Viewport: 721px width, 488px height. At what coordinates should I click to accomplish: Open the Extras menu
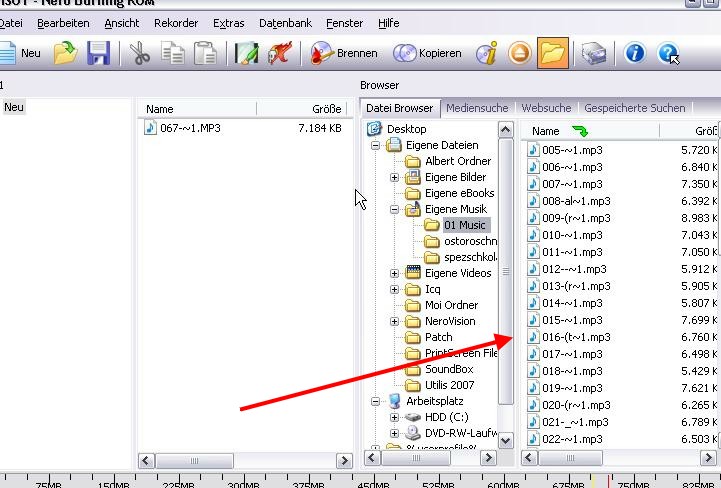click(229, 23)
